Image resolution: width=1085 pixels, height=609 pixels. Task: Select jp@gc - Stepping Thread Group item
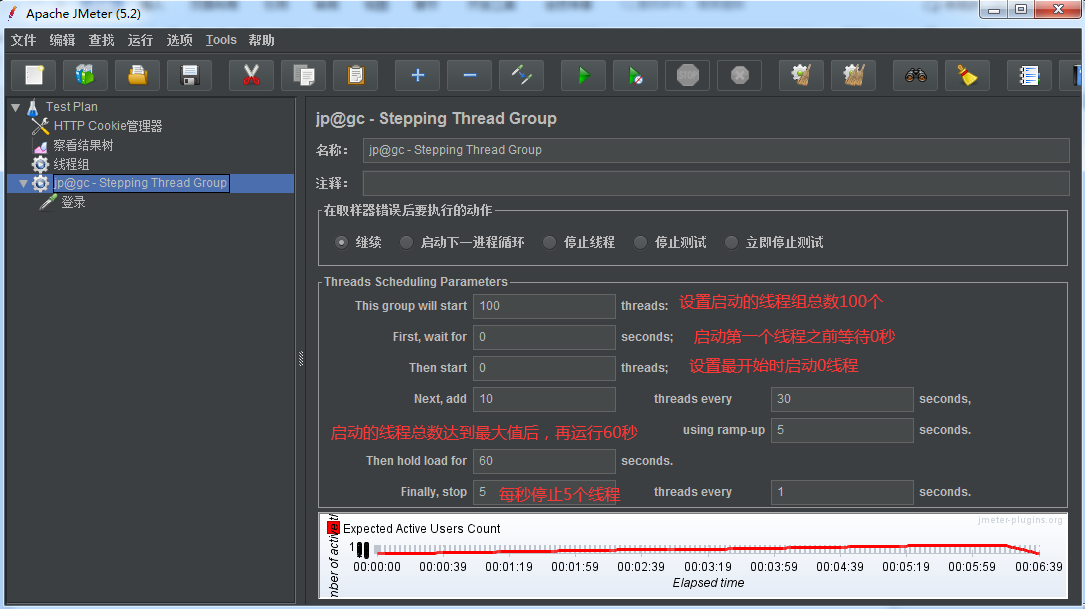[141, 183]
